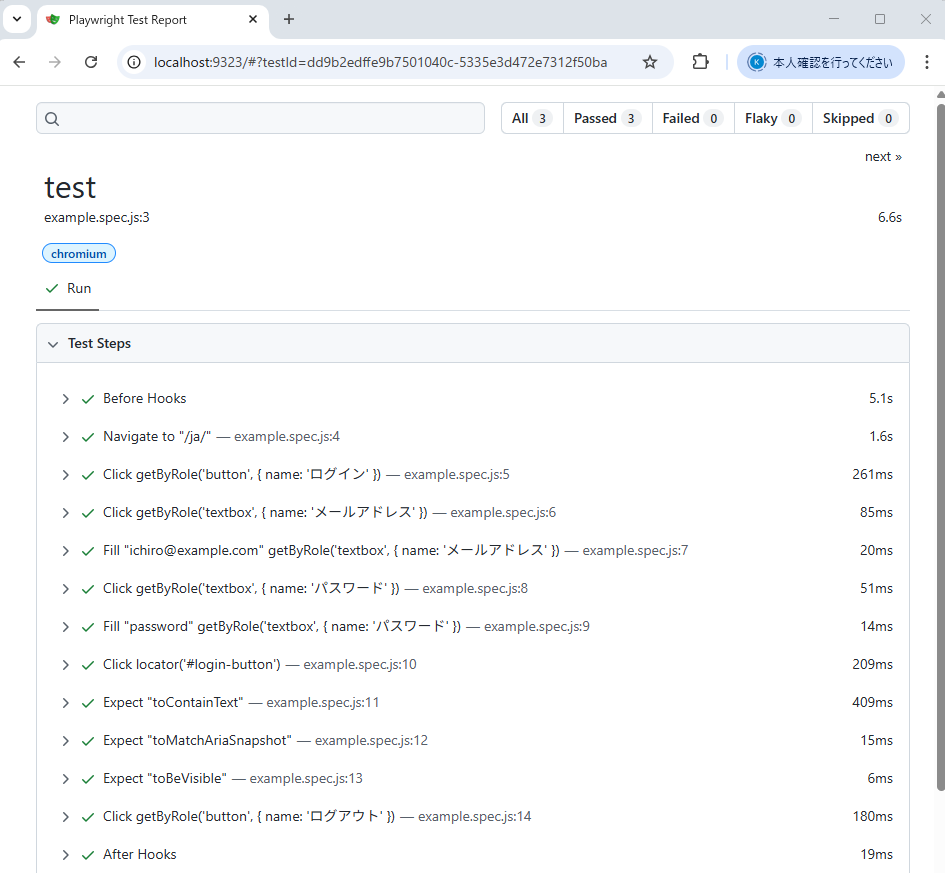Click the profile verification chip
The height and width of the screenshot is (873, 945).
[x=820, y=62]
